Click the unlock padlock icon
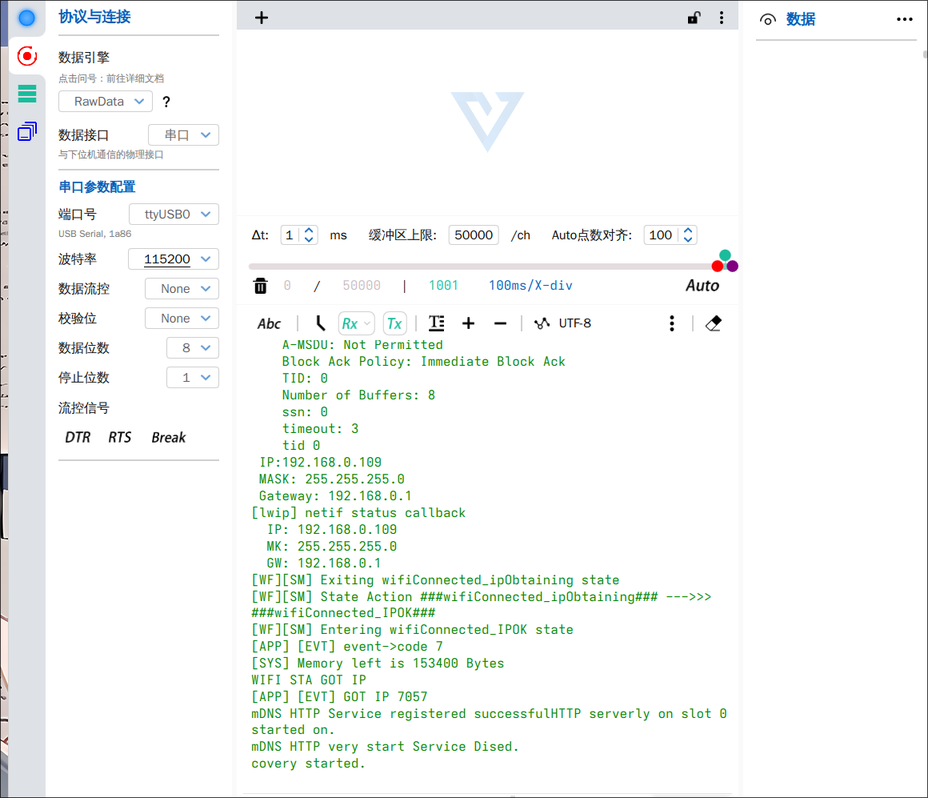The height and width of the screenshot is (798, 928). tap(694, 17)
